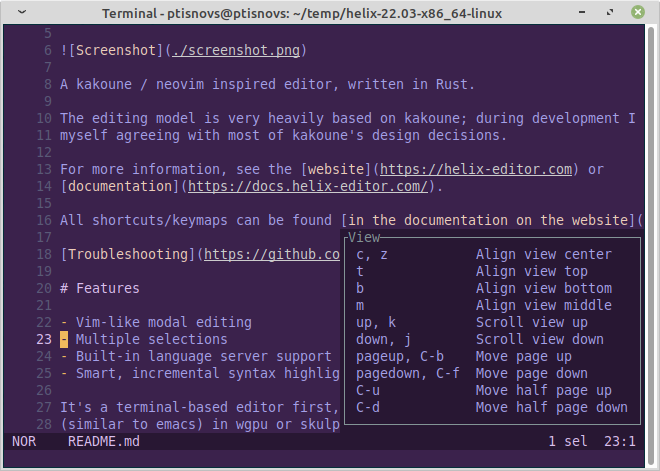Click the 'C-d' key label
This screenshot has height=471, width=660.
point(368,407)
